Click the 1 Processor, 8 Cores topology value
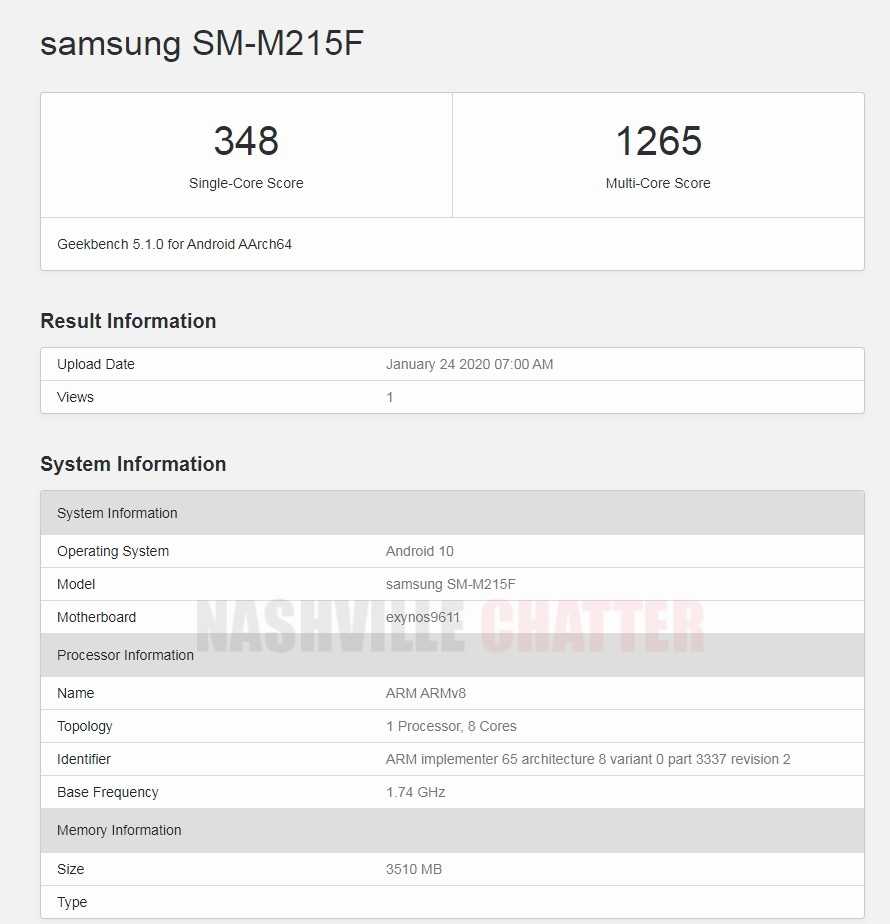The width and height of the screenshot is (890, 924). [x=451, y=726]
